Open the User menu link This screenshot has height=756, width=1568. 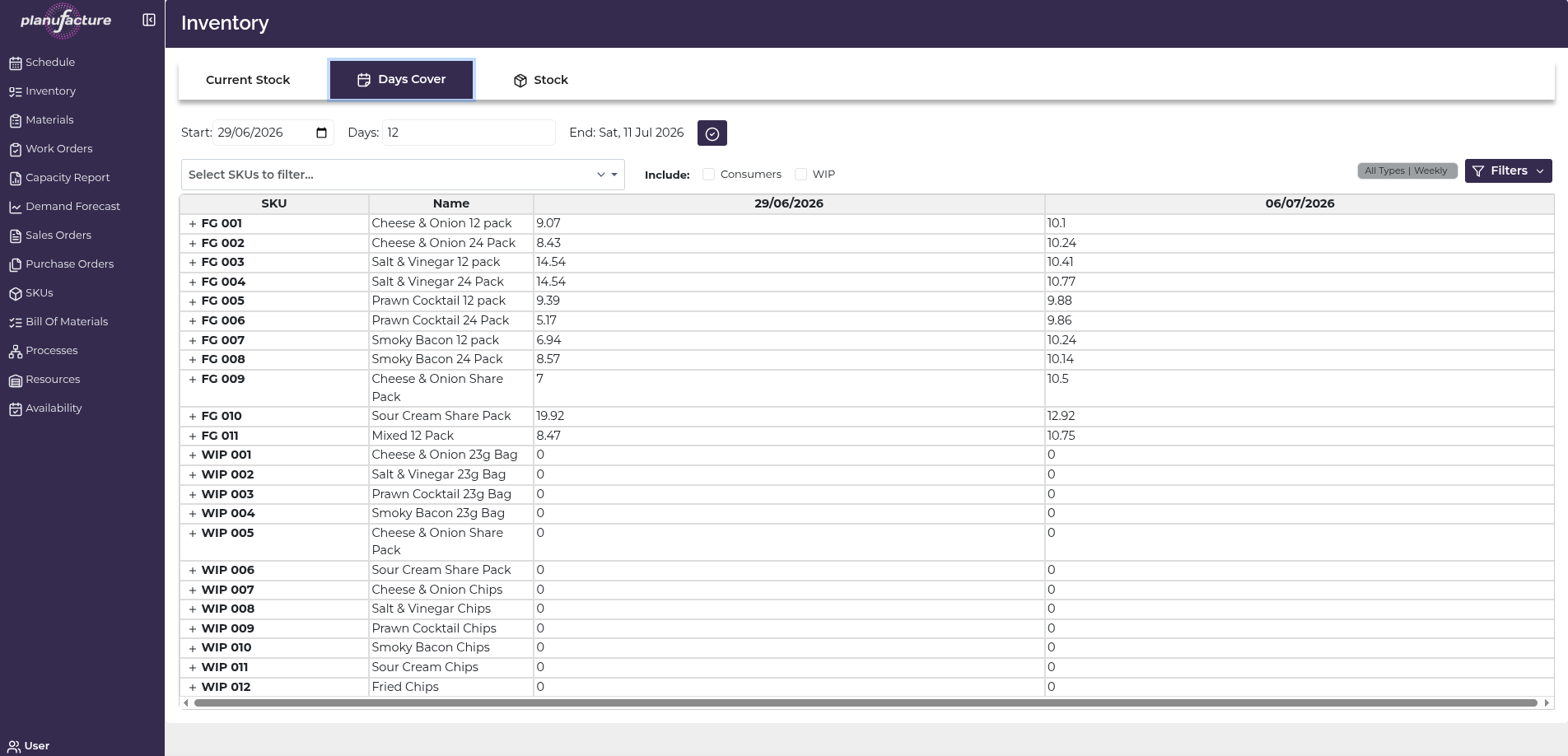(x=37, y=746)
